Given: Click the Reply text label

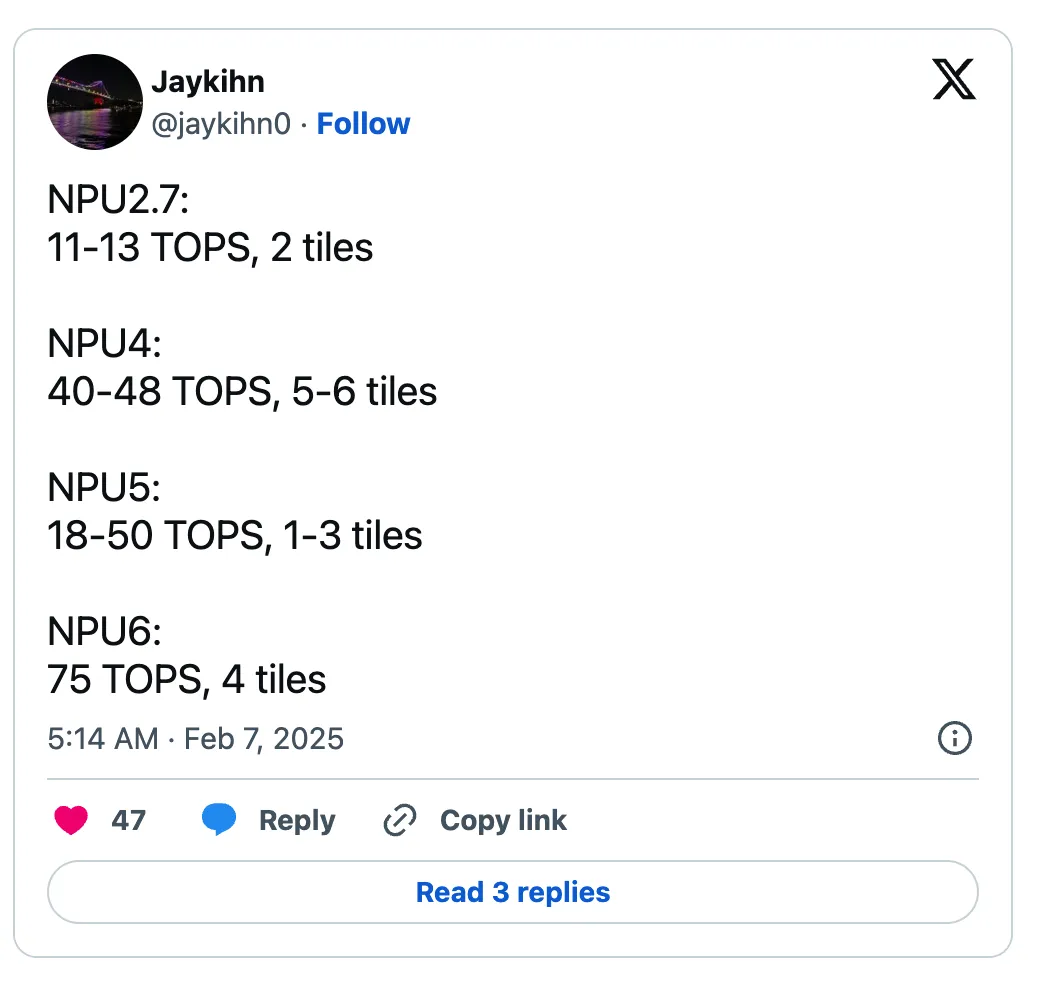Looking at the screenshot, I should click(297, 821).
